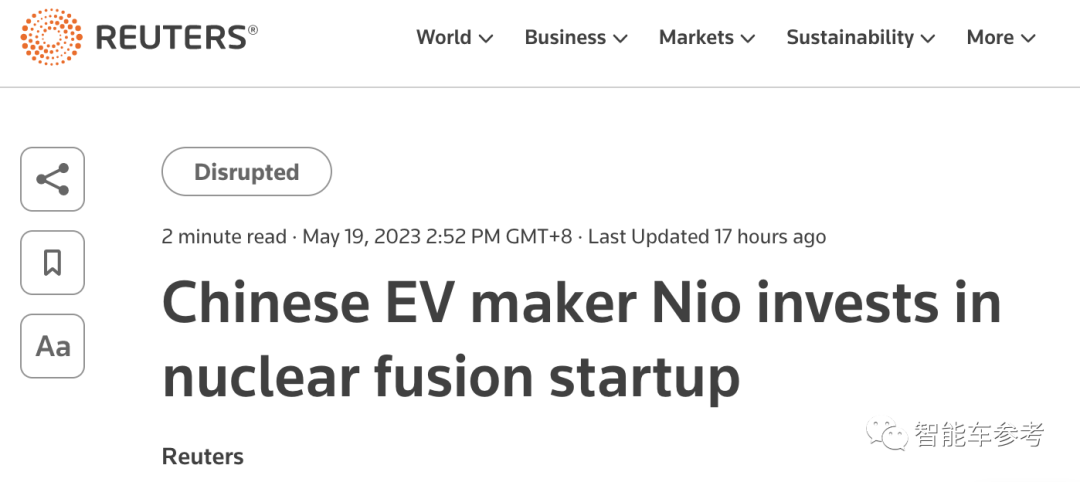Expand the chevron beside Business

620,39
